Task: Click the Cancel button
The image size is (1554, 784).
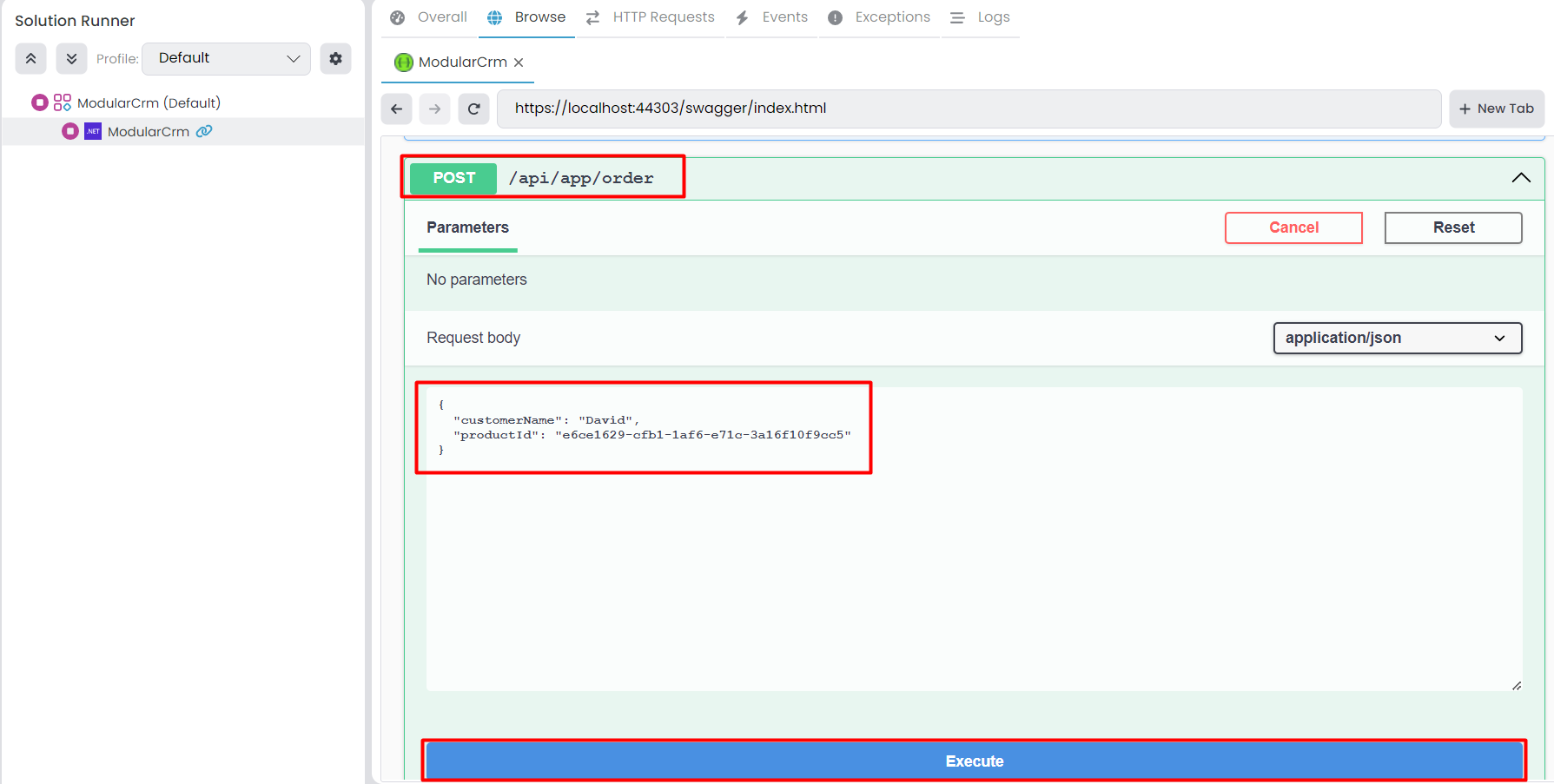Action: [x=1293, y=227]
